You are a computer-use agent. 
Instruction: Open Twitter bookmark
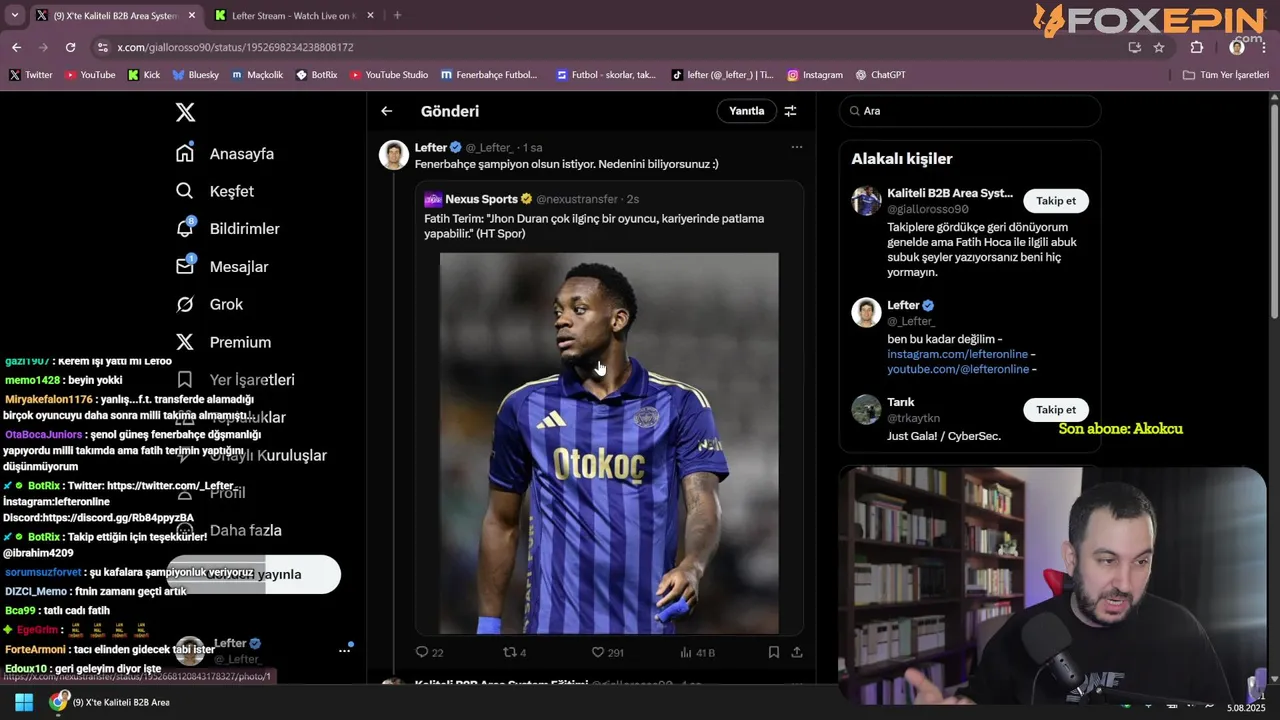30,75
